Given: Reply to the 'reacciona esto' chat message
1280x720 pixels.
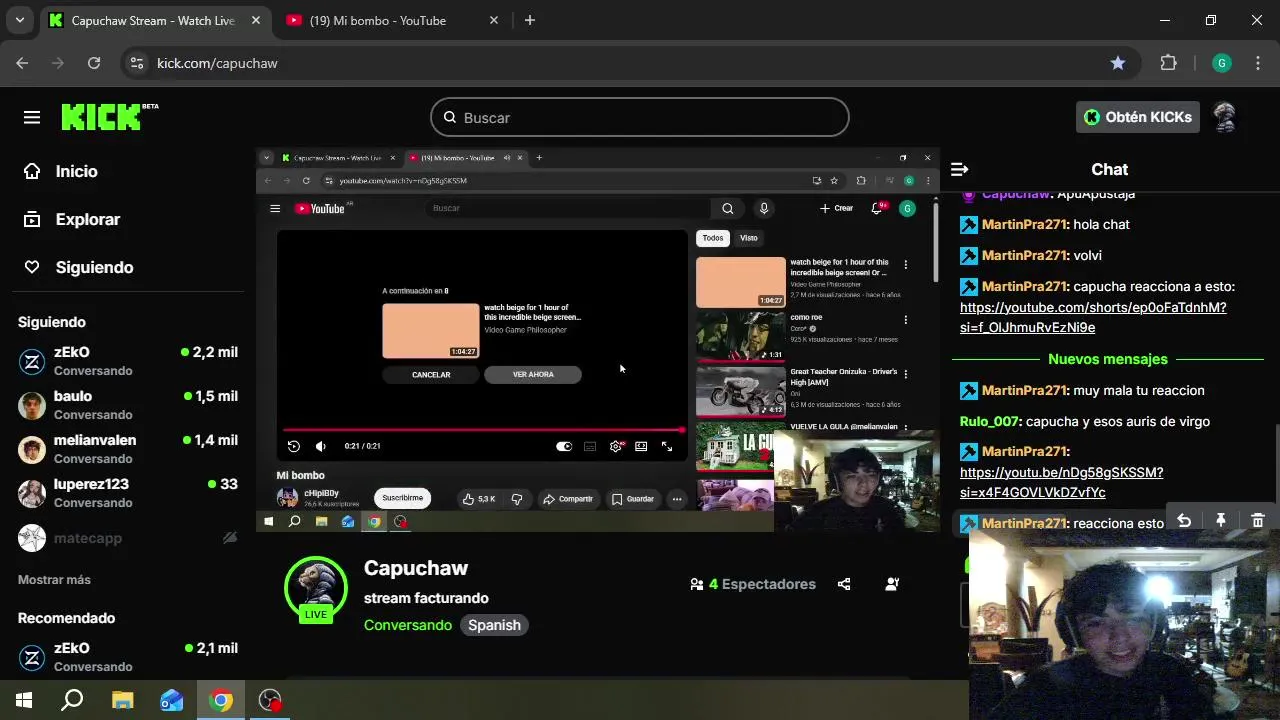Looking at the screenshot, I should click(1184, 520).
